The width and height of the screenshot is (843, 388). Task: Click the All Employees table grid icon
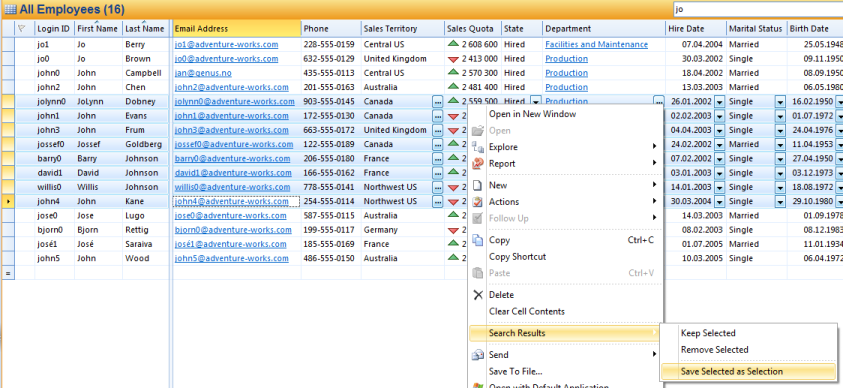click(x=10, y=10)
